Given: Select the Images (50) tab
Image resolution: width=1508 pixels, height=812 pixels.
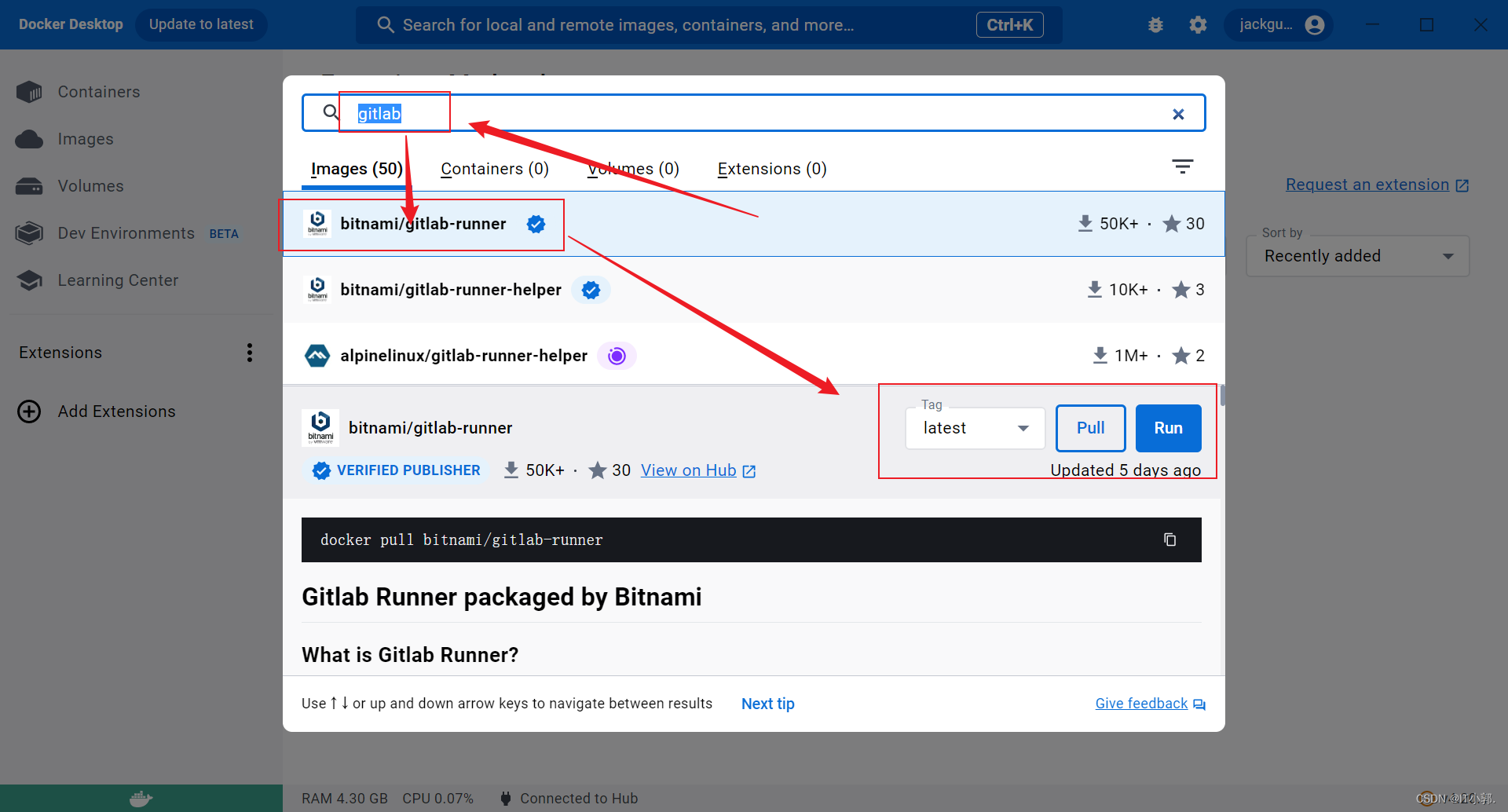Looking at the screenshot, I should (357, 169).
